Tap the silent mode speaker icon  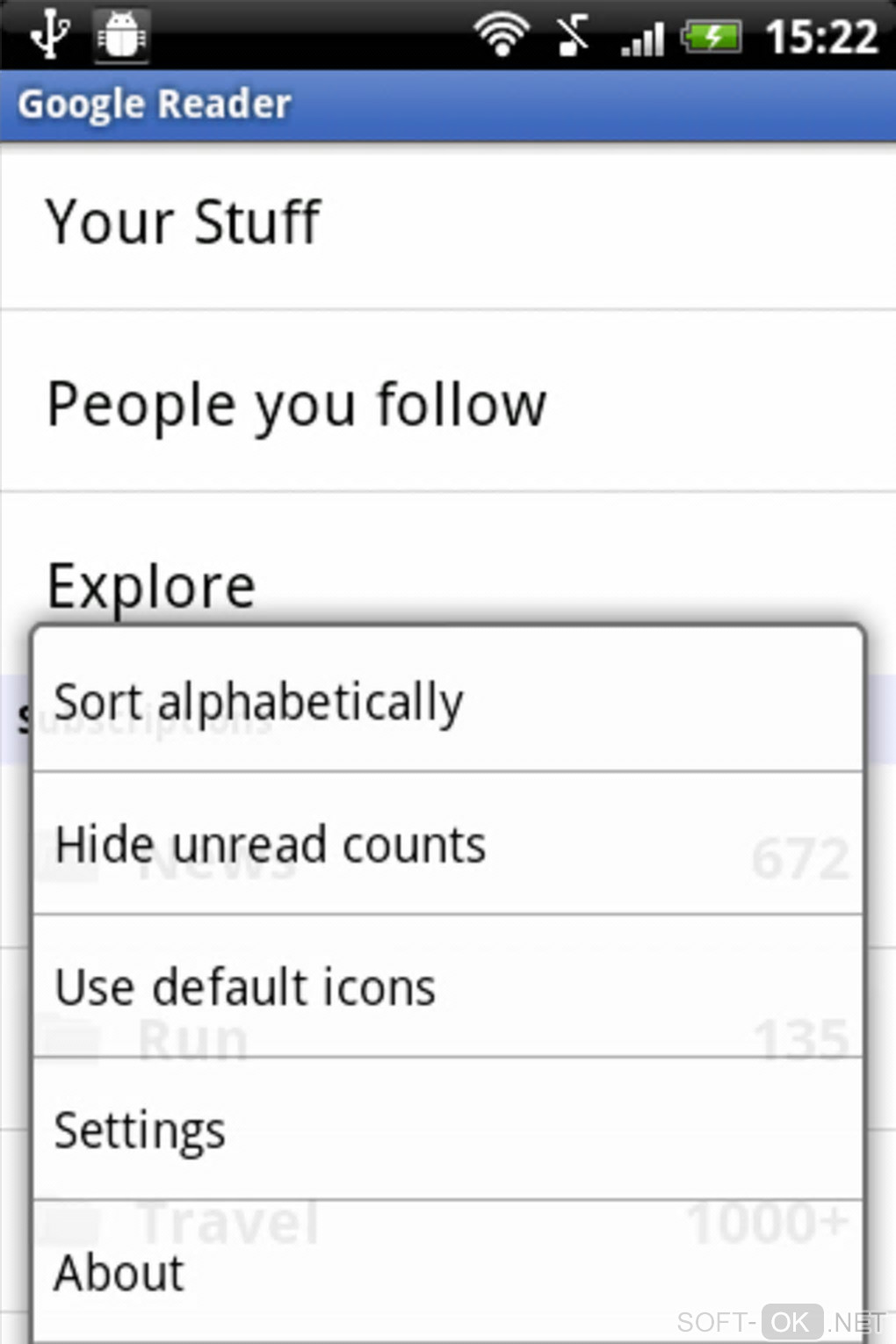pos(573,36)
